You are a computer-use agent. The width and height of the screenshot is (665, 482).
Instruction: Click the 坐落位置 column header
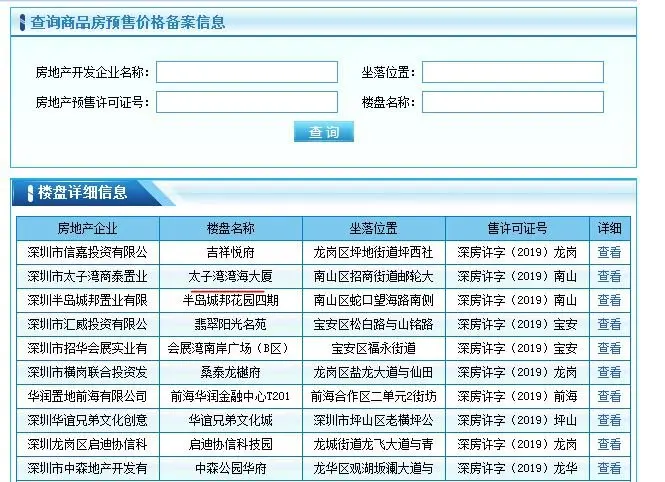tap(374, 228)
